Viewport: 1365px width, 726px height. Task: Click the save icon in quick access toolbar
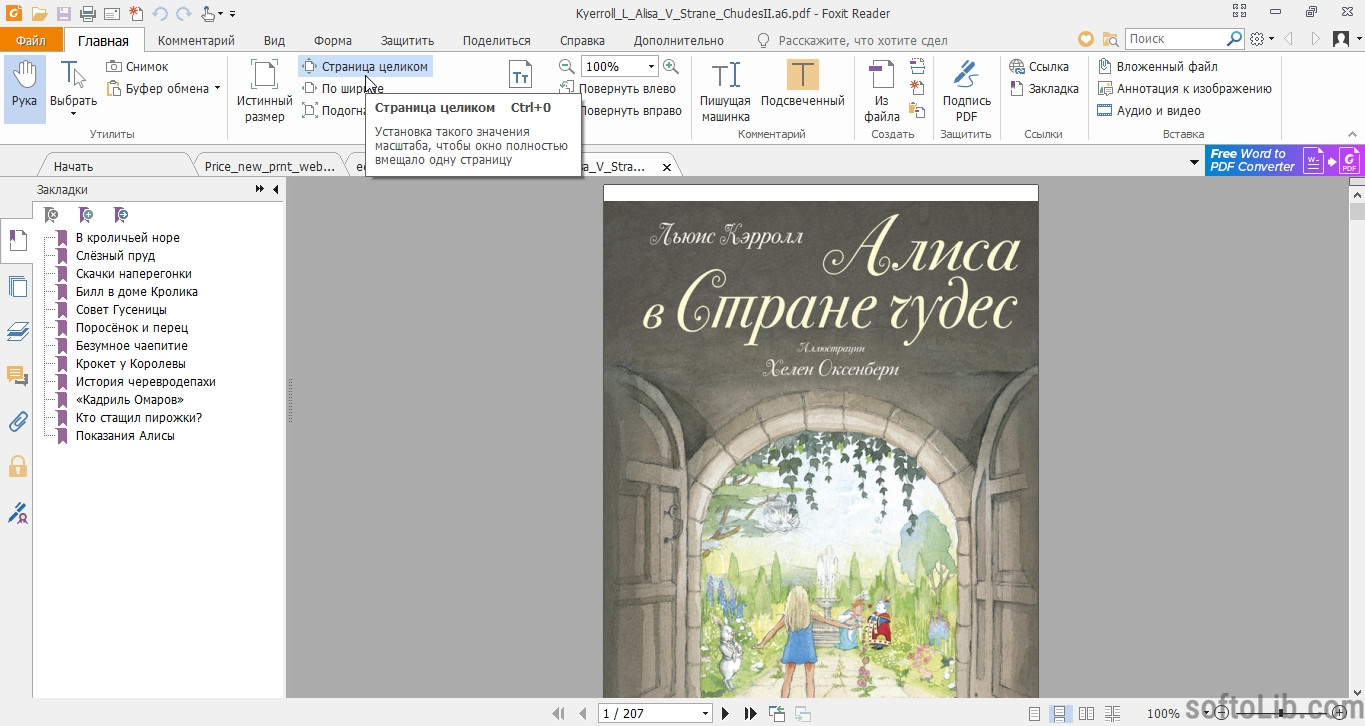(x=64, y=13)
